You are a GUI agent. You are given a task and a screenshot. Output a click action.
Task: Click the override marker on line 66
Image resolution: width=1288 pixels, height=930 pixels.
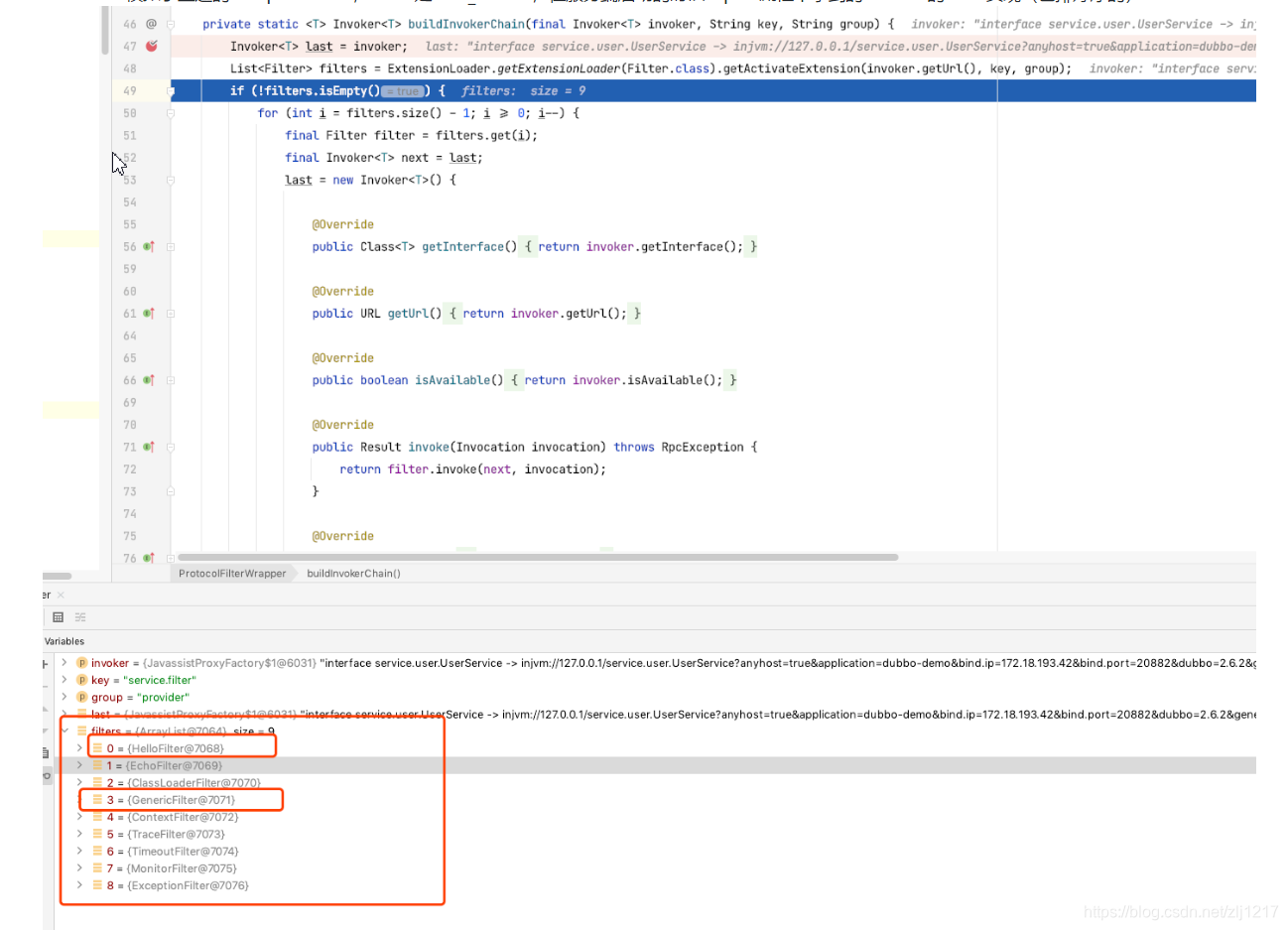149,380
